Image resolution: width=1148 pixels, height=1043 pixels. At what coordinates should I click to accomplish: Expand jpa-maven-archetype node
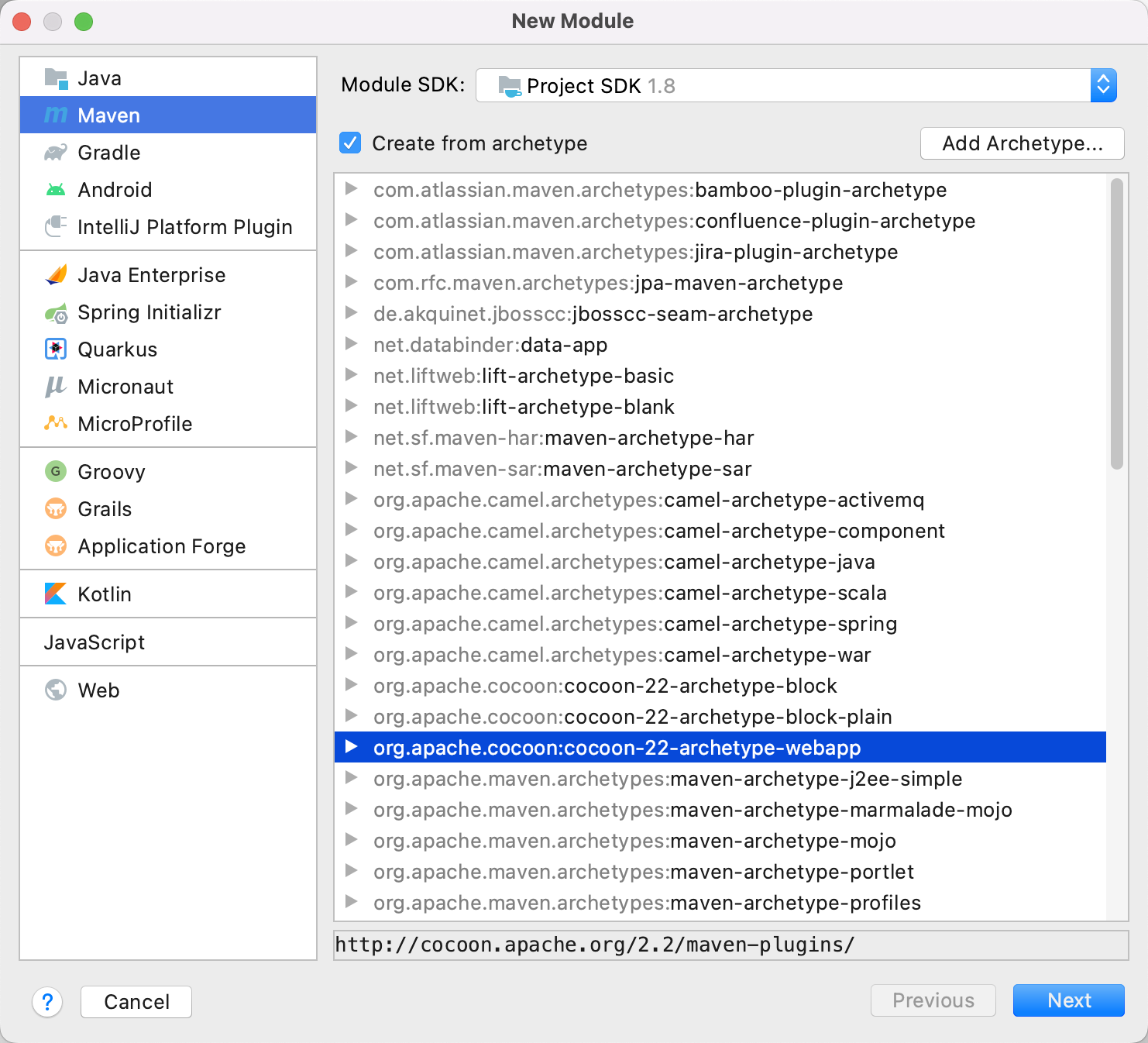[x=351, y=282]
